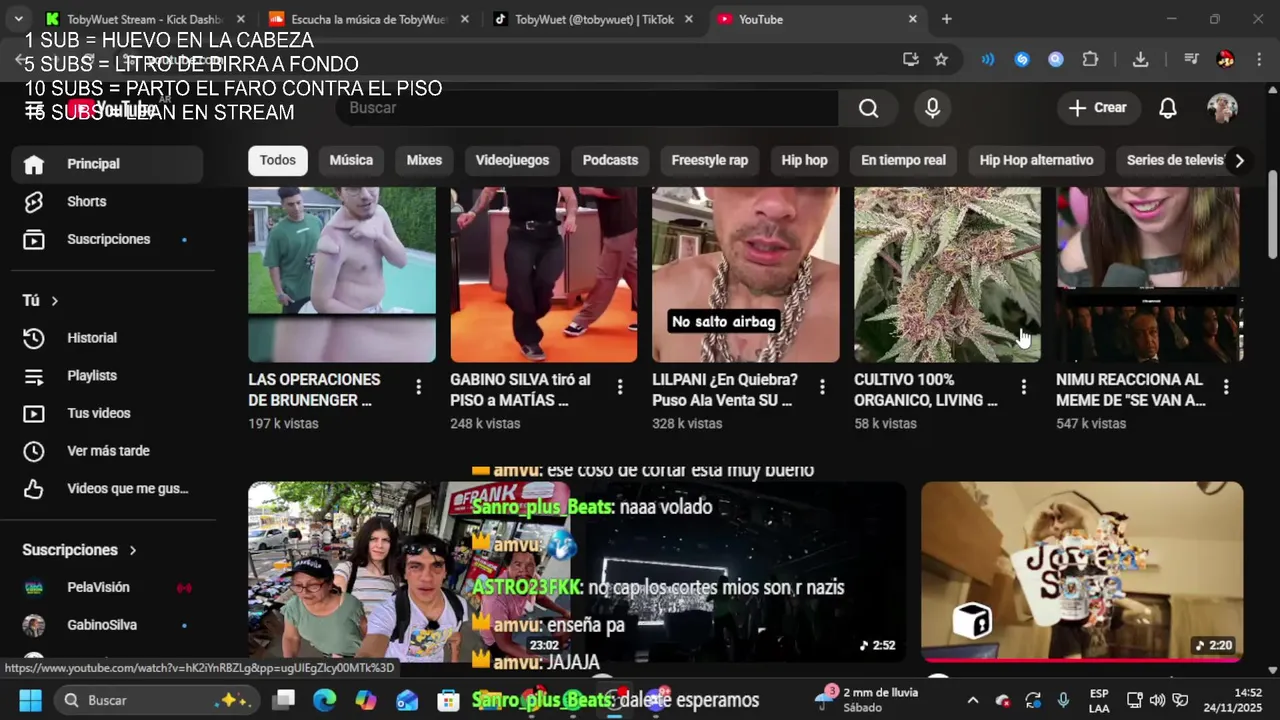Select Hip hop filter chip
The height and width of the screenshot is (720, 1280).
804,160
